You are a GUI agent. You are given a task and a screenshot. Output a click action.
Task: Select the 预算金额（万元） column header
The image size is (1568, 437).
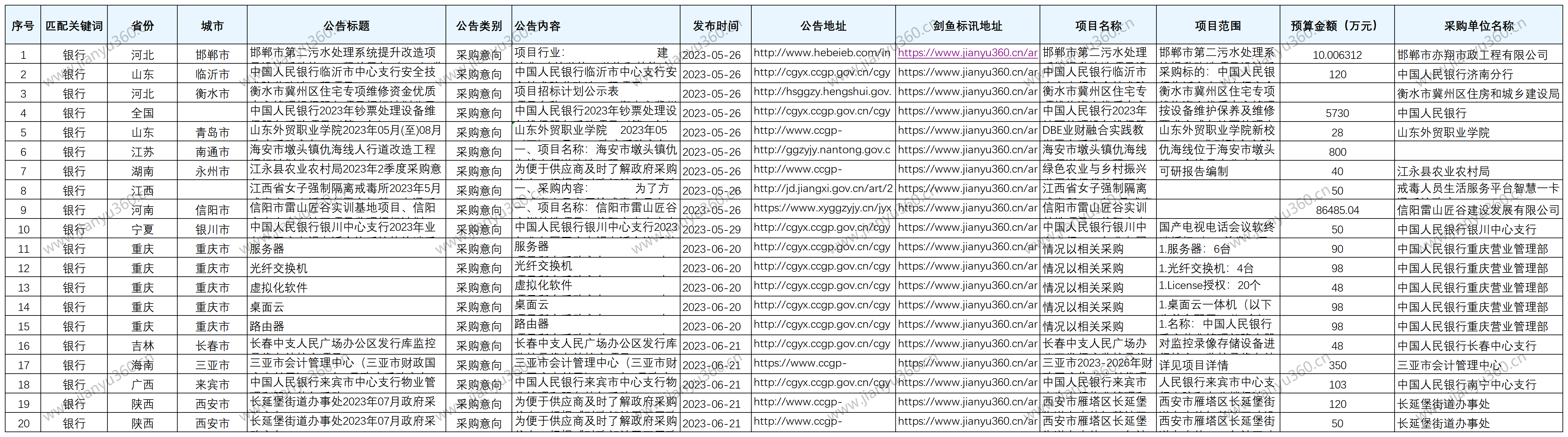click(1337, 26)
